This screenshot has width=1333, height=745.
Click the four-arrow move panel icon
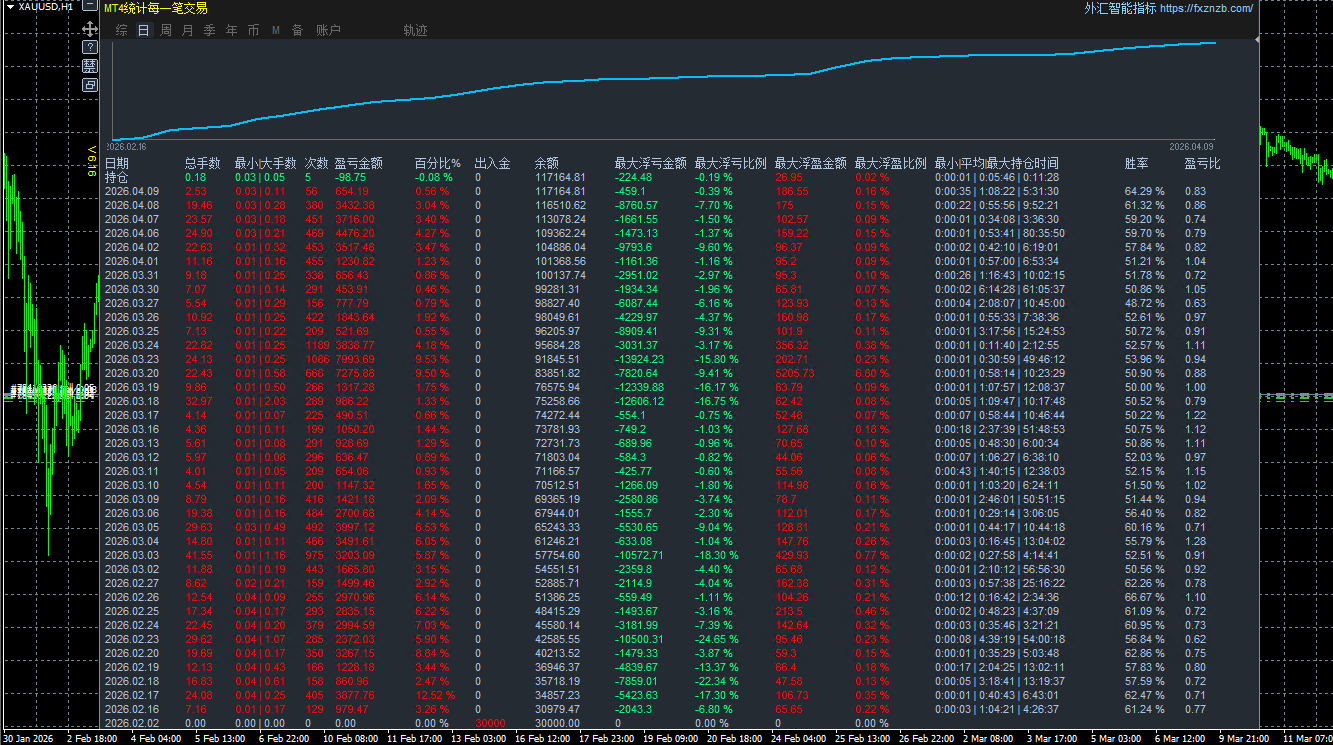click(x=90, y=30)
